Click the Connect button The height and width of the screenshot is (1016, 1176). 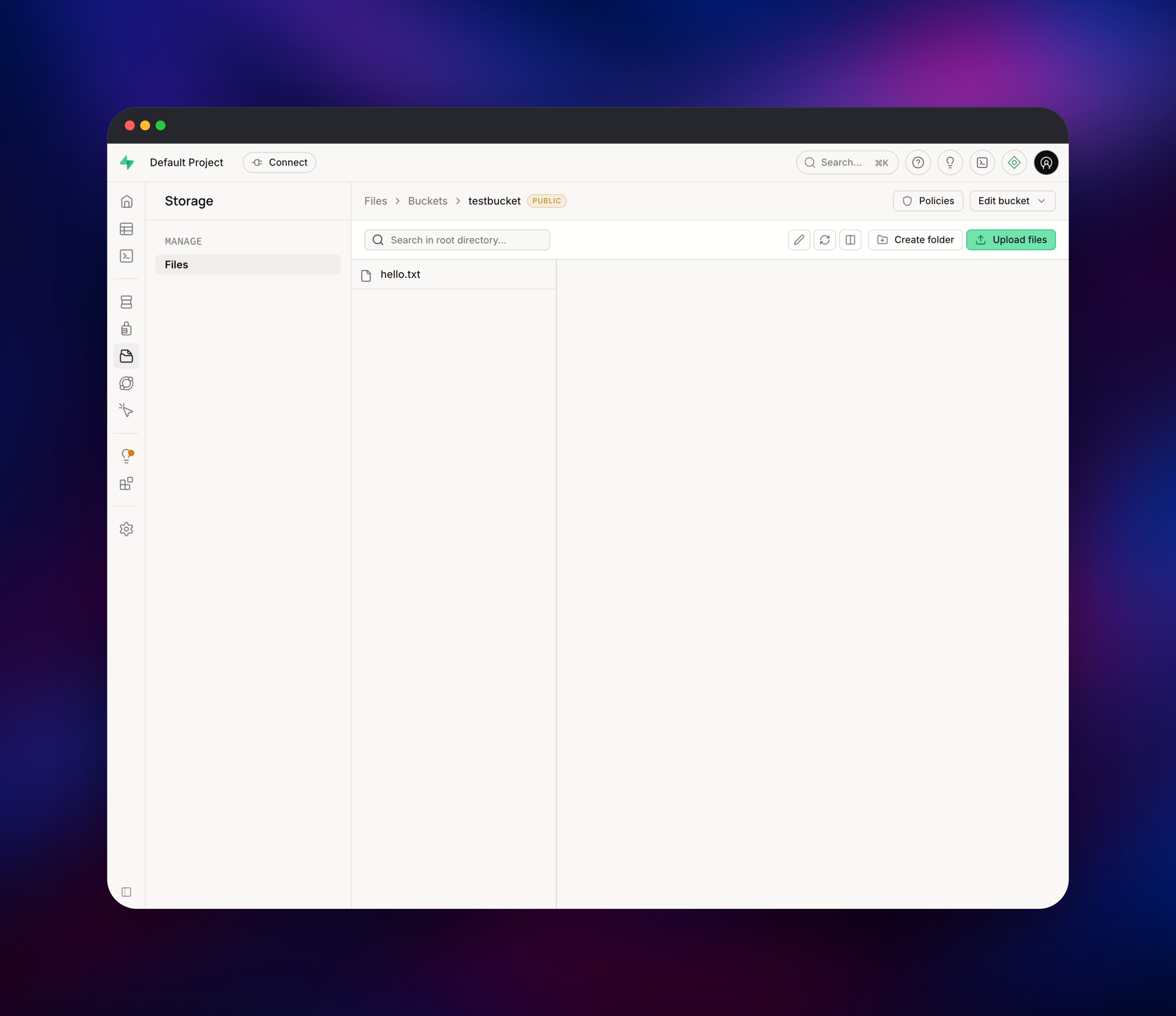tap(279, 162)
